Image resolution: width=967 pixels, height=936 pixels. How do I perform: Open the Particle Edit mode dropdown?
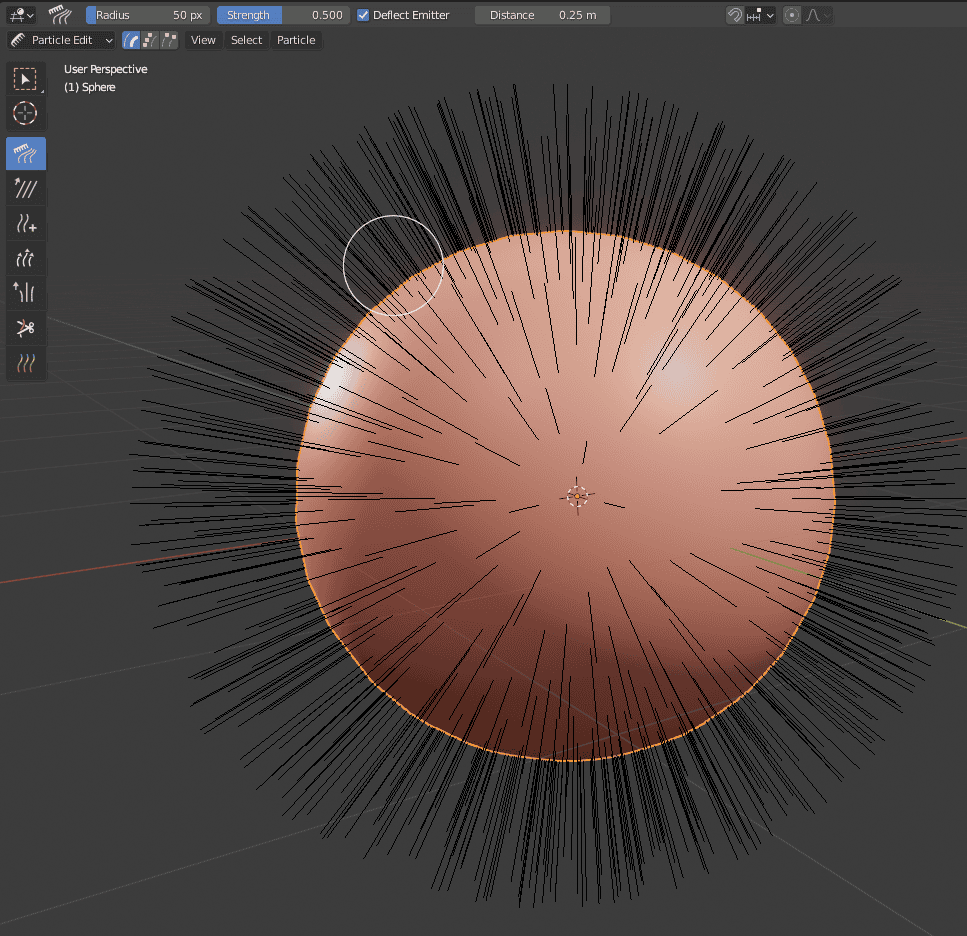(x=60, y=40)
